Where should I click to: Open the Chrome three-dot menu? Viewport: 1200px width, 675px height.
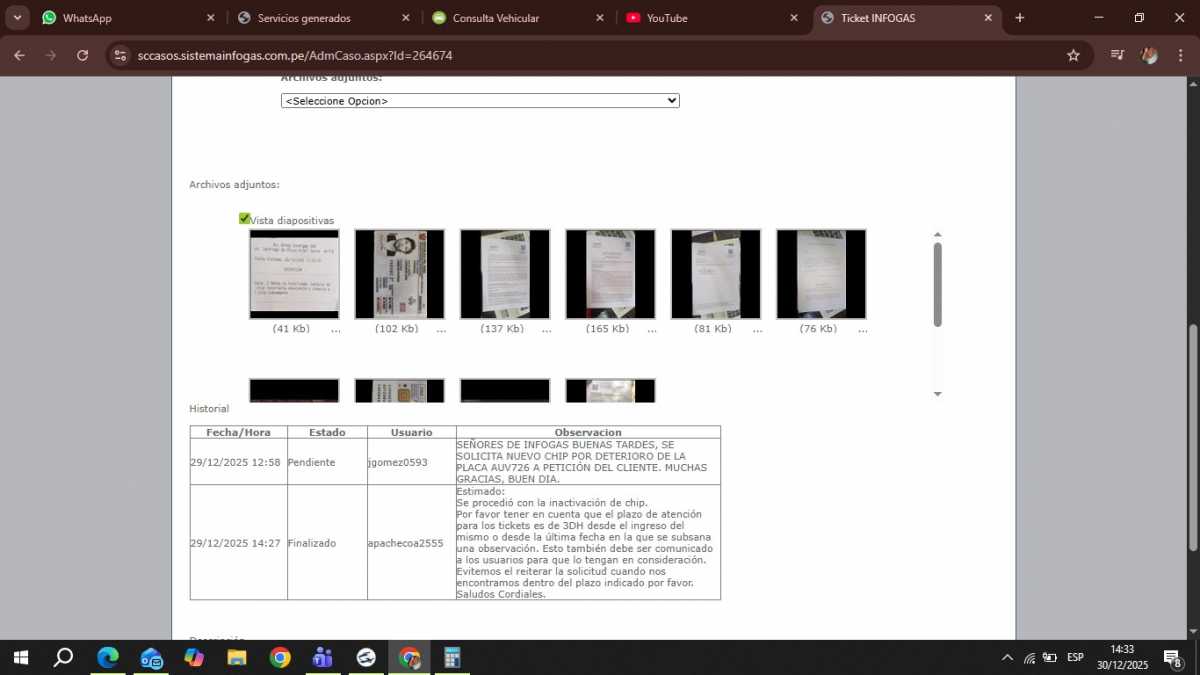(1181, 56)
